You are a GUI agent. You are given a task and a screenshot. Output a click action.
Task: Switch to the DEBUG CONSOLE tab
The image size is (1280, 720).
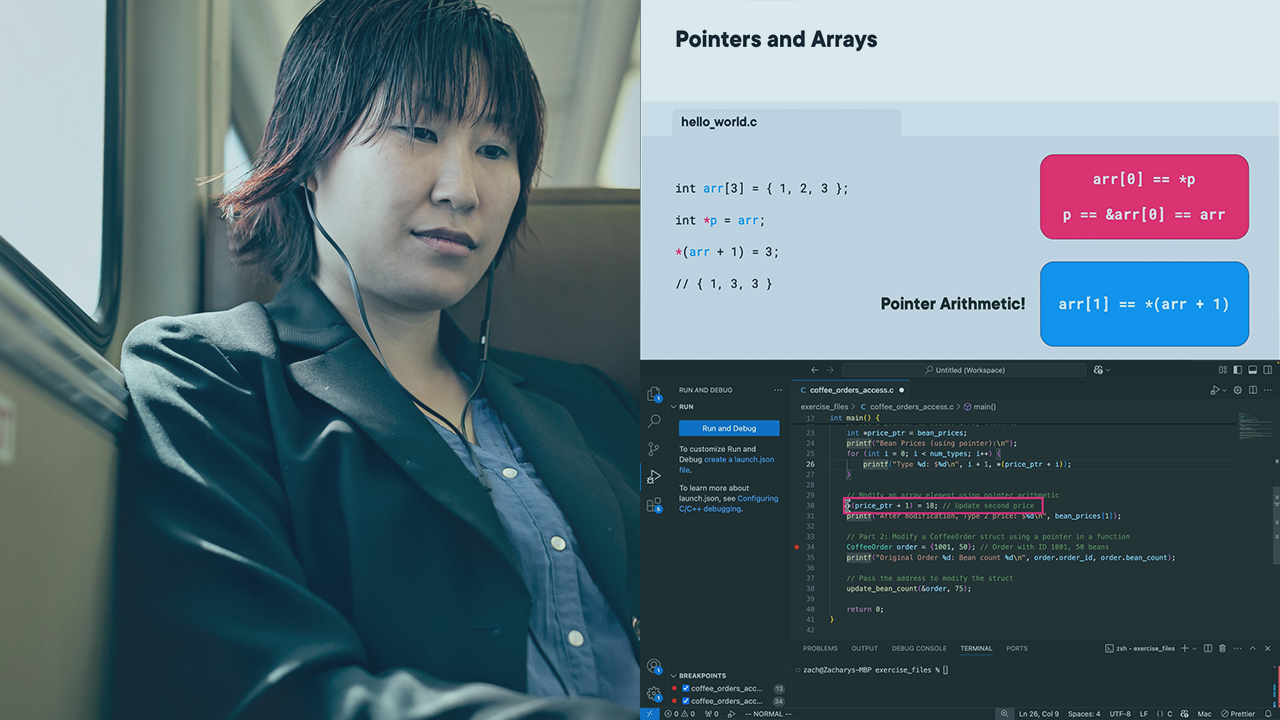pyautogui.click(x=918, y=648)
